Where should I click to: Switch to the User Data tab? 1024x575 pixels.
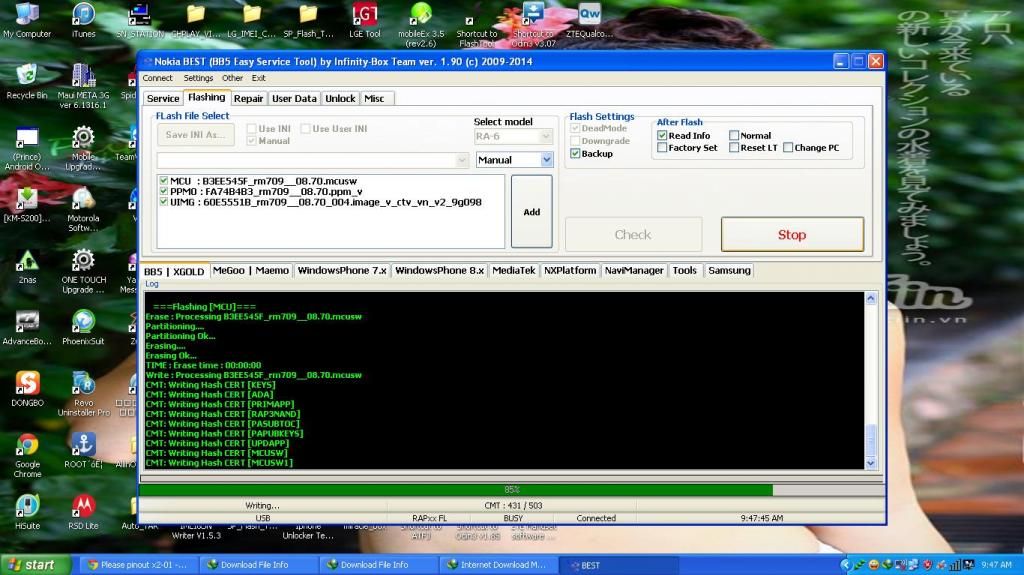click(294, 98)
